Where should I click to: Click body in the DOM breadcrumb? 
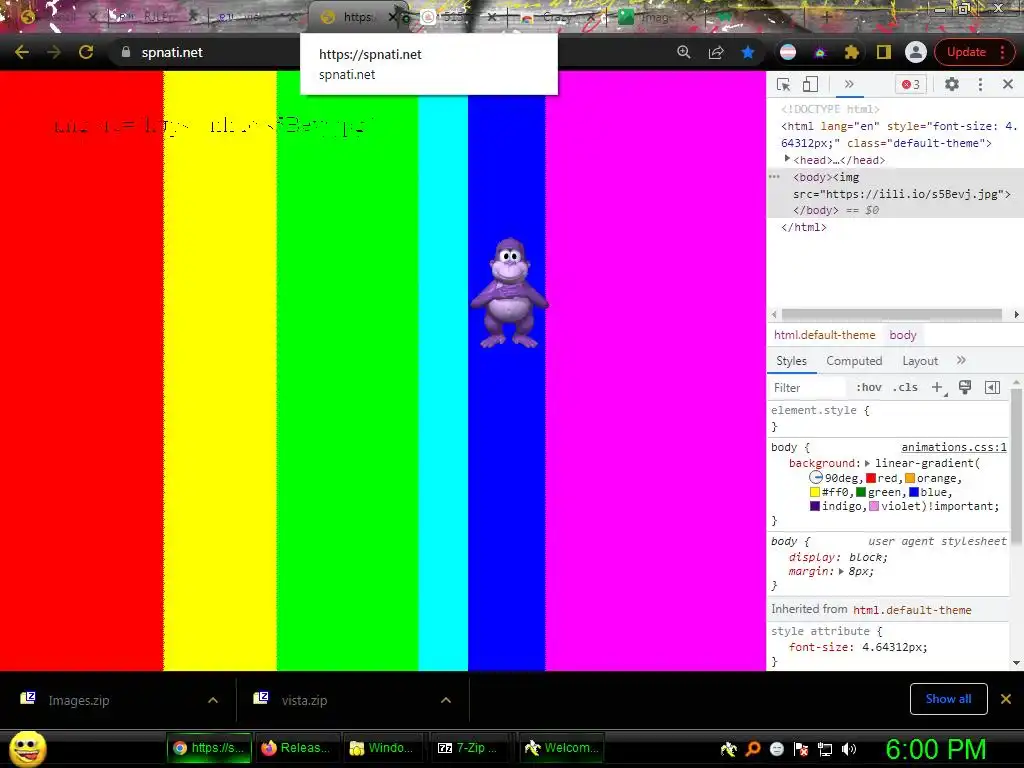pyautogui.click(x=903, y=335)
